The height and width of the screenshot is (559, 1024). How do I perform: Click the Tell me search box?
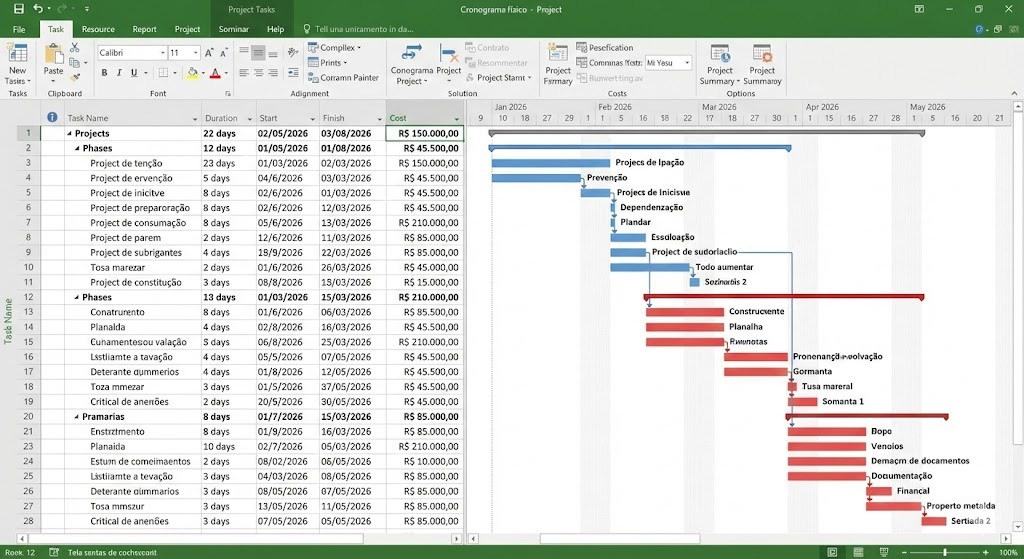point(365,29)
